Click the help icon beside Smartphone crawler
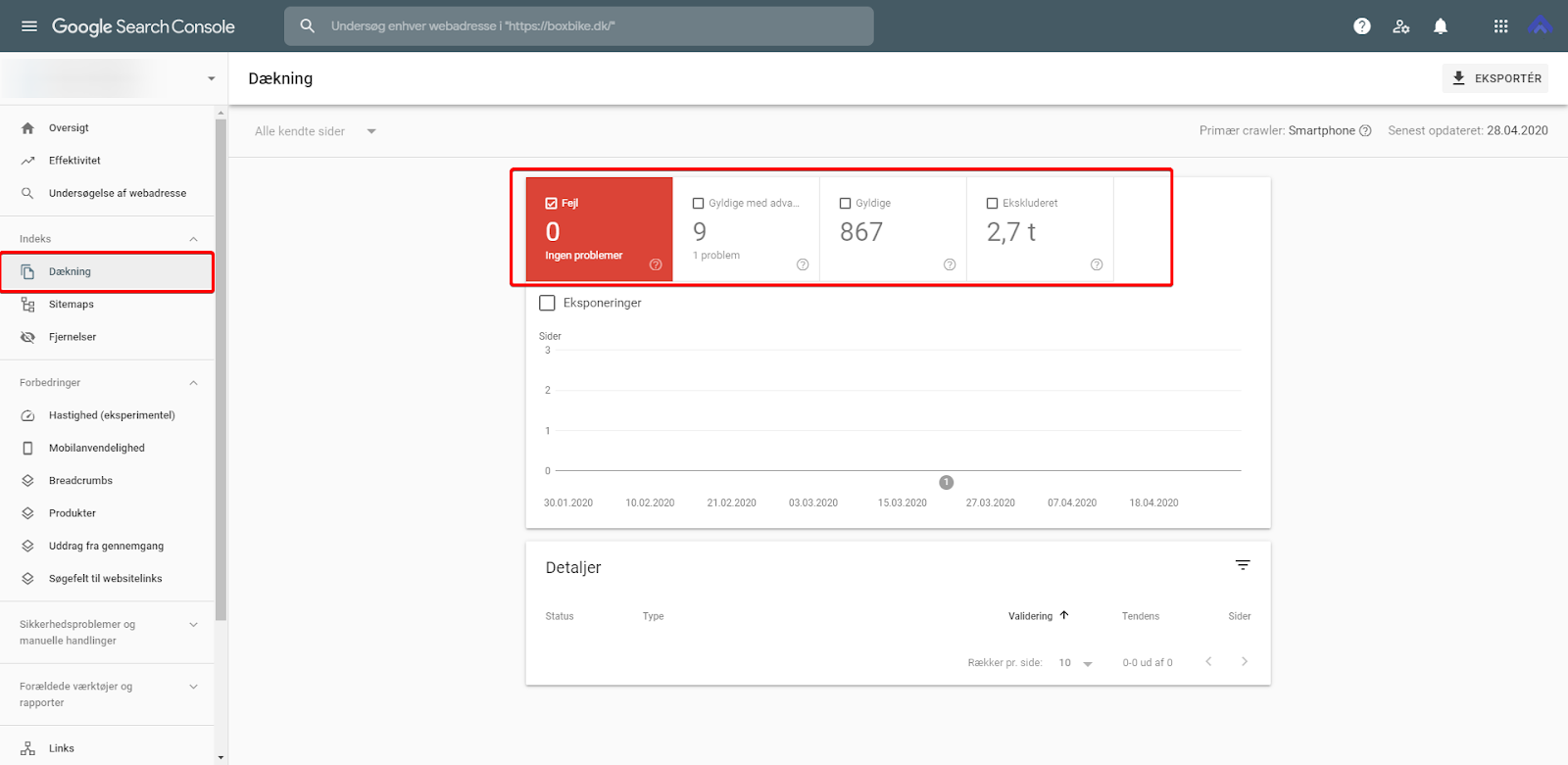 [x=1365, y=131]
